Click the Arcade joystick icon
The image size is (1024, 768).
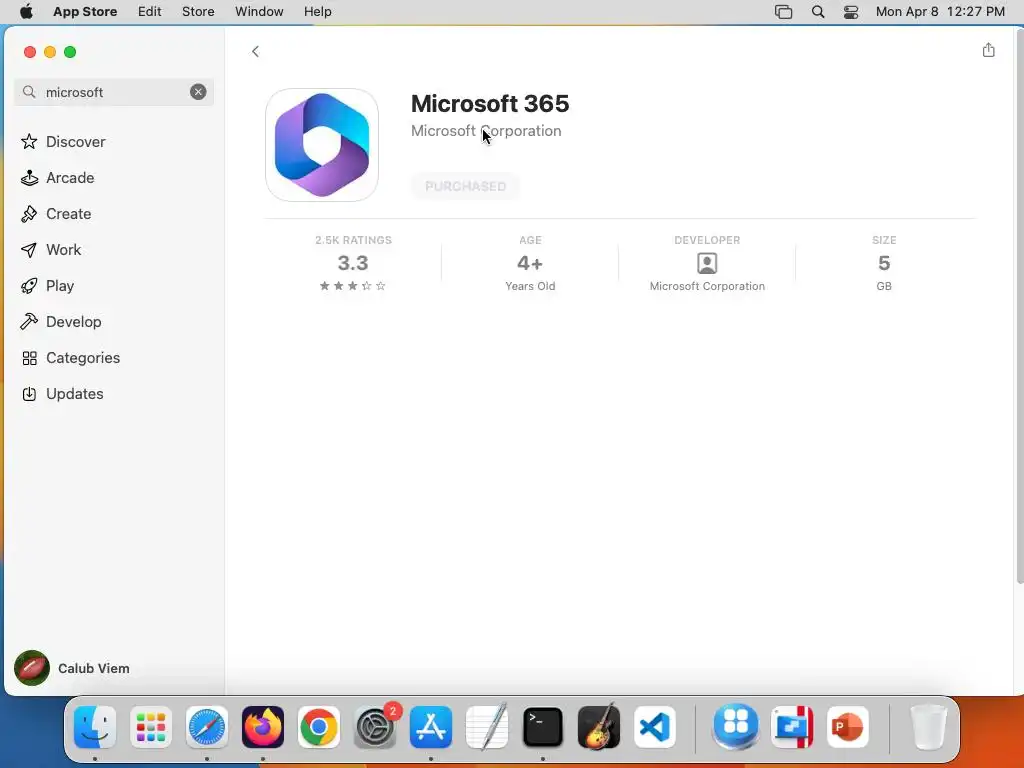tap(29, 178)
